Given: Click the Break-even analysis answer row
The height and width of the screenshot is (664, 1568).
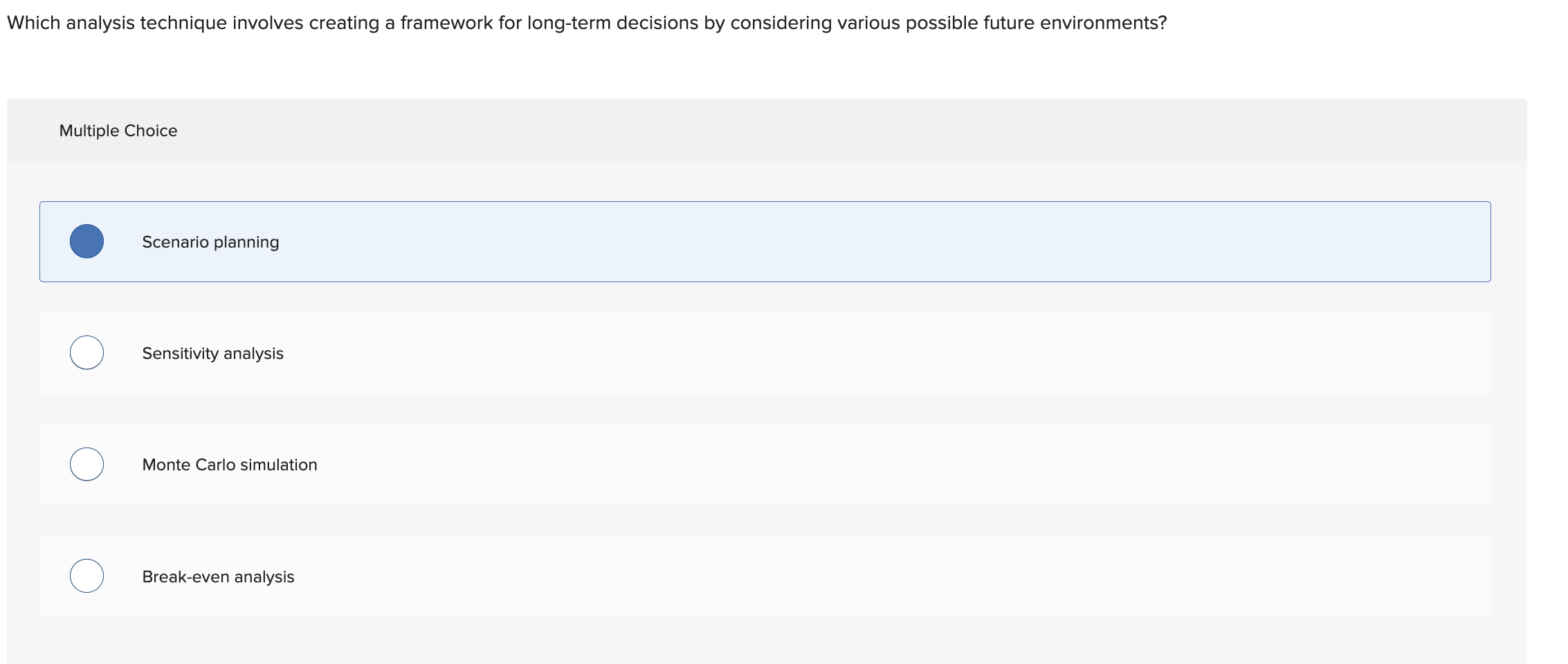Looking at the screenshot, I should tap(761, 575).
